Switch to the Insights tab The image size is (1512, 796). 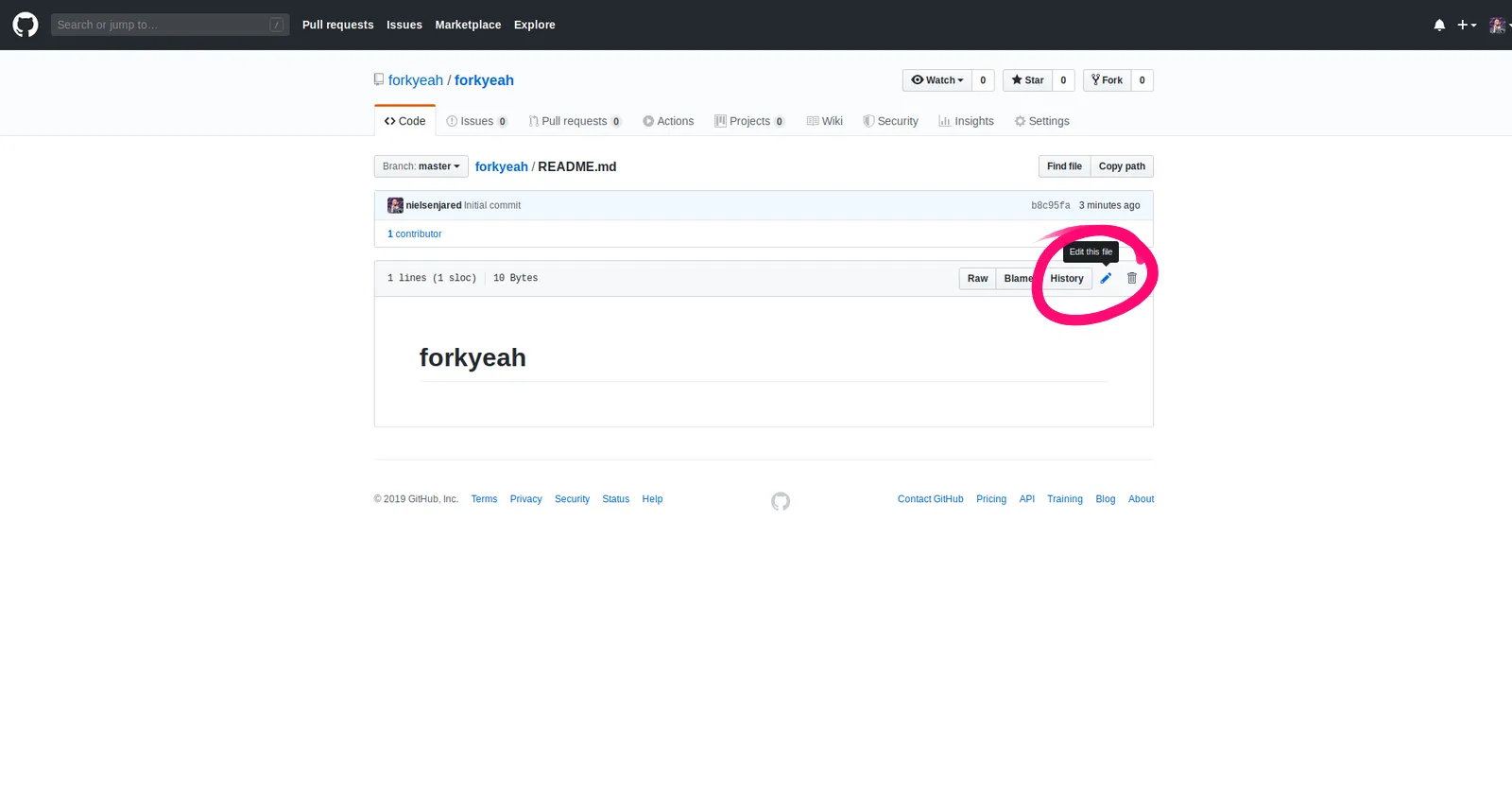click(966, 121)
